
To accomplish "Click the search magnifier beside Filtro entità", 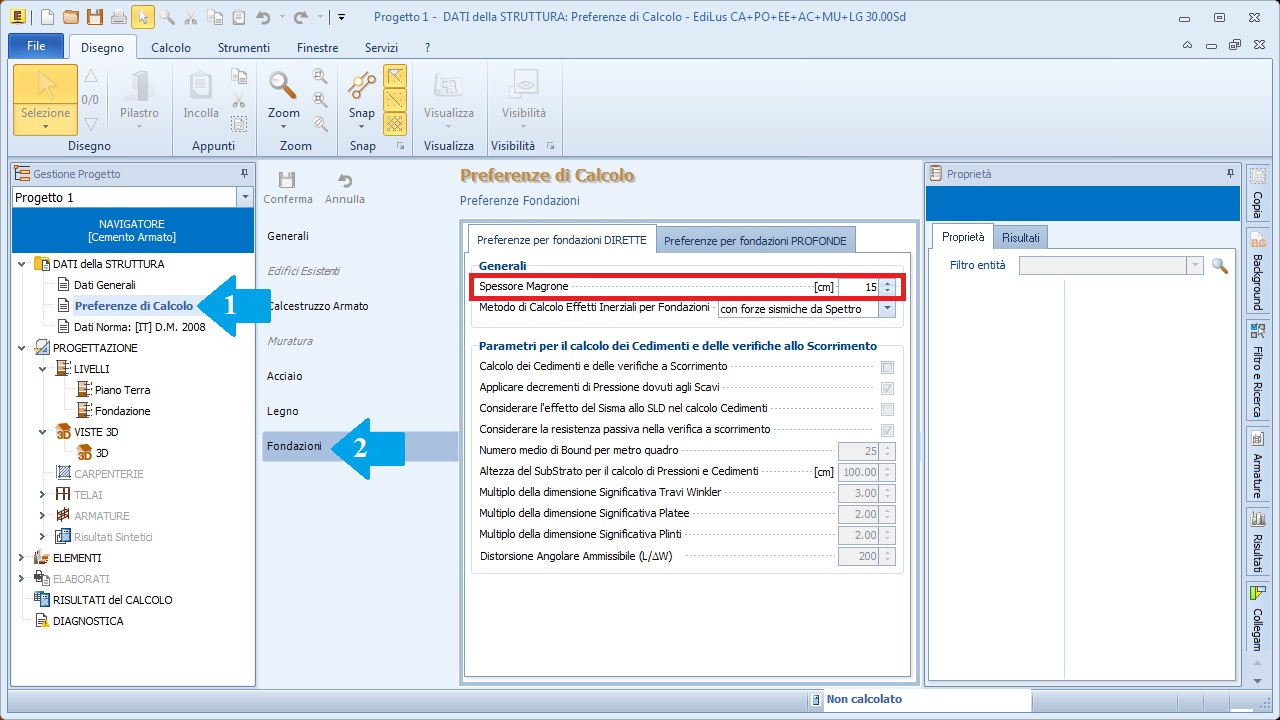I will (1219, 265).
